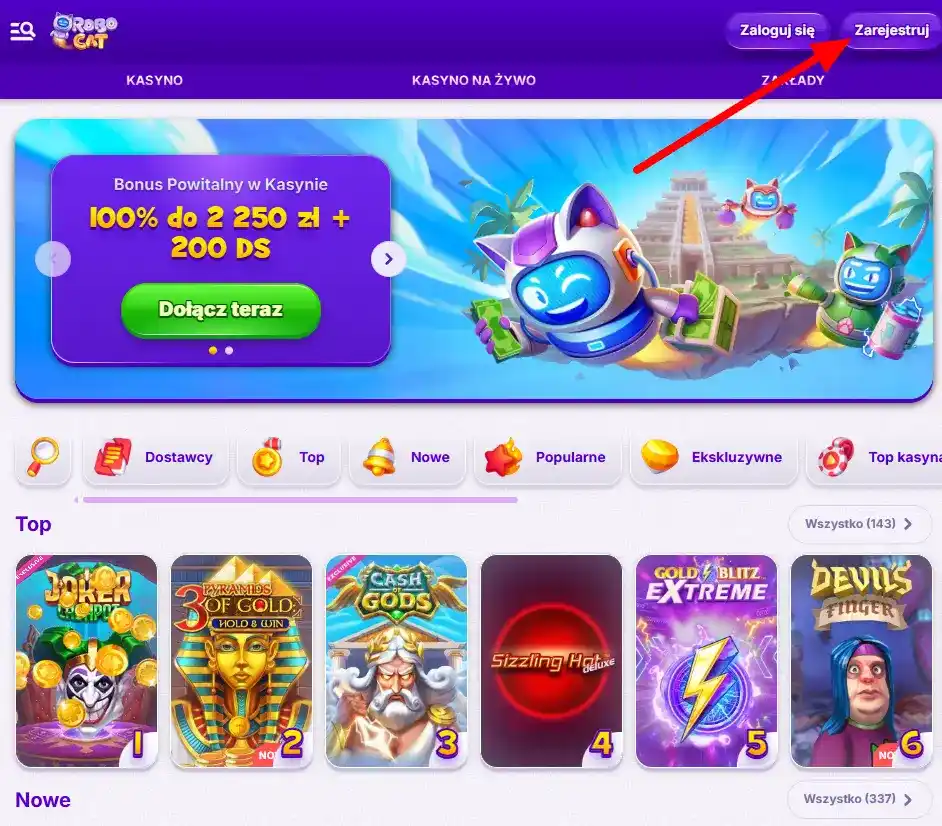Open the KASYNO NA ŻYWO tab
This screenshot has width=942, height=826.
point(474,80)
